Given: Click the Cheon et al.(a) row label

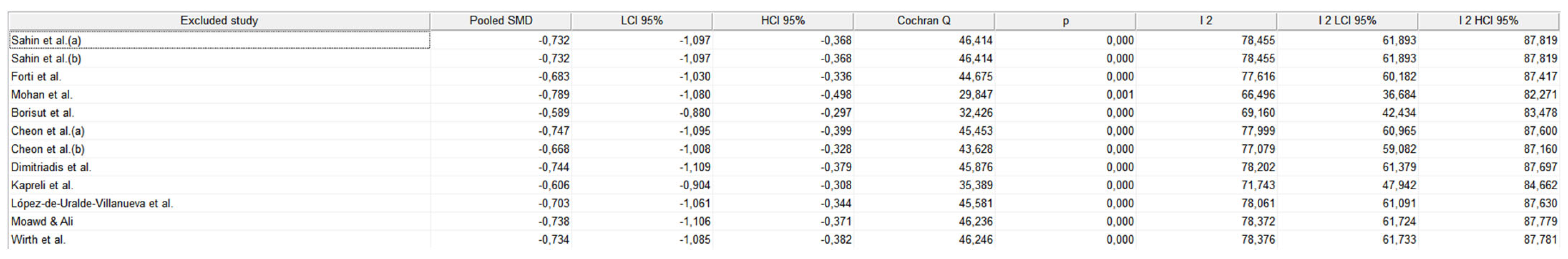Looking at the screenshot, I should (48, 131).
